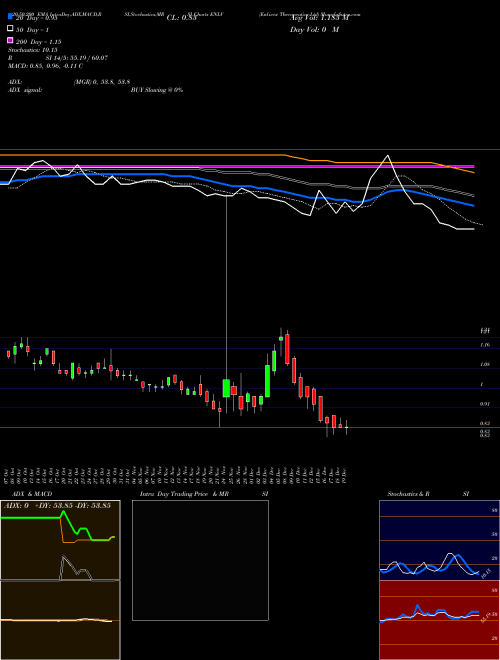This screenshot has height=660, width=500.
Task: Click the 'Stochastics & R' panel title
Action: tap(408, 494)
